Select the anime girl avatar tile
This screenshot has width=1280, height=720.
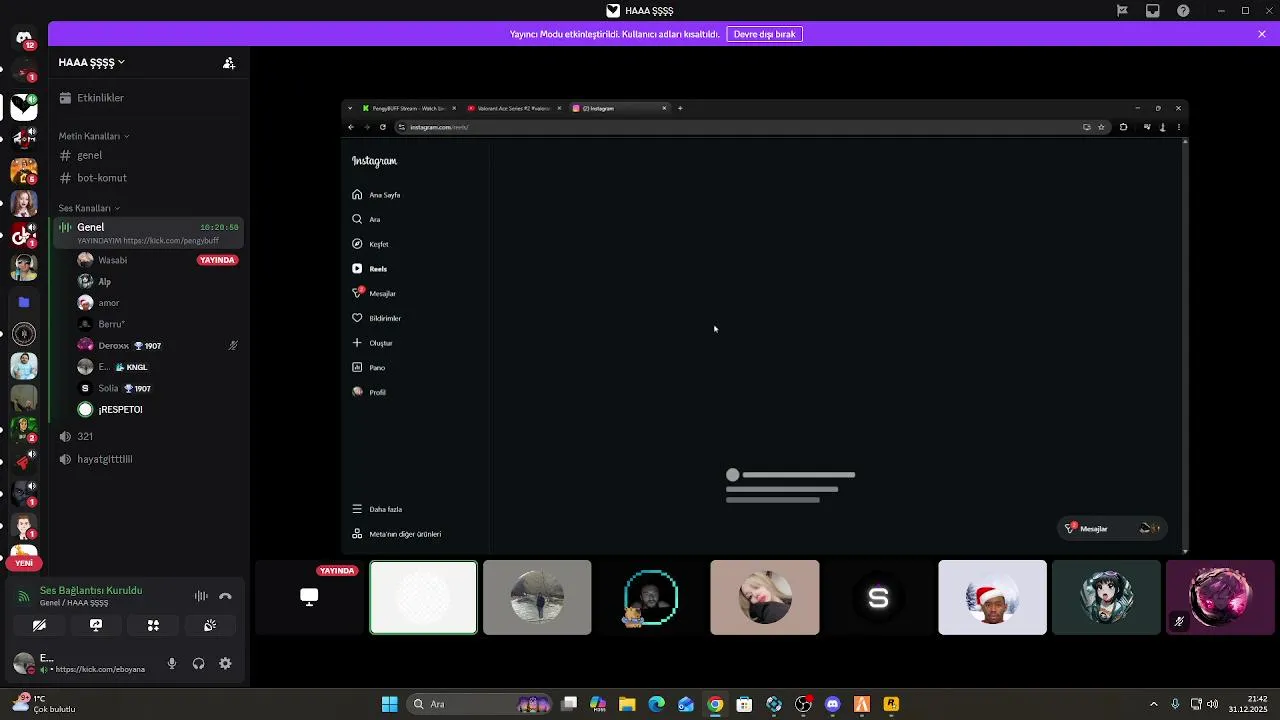[1106, 597]
